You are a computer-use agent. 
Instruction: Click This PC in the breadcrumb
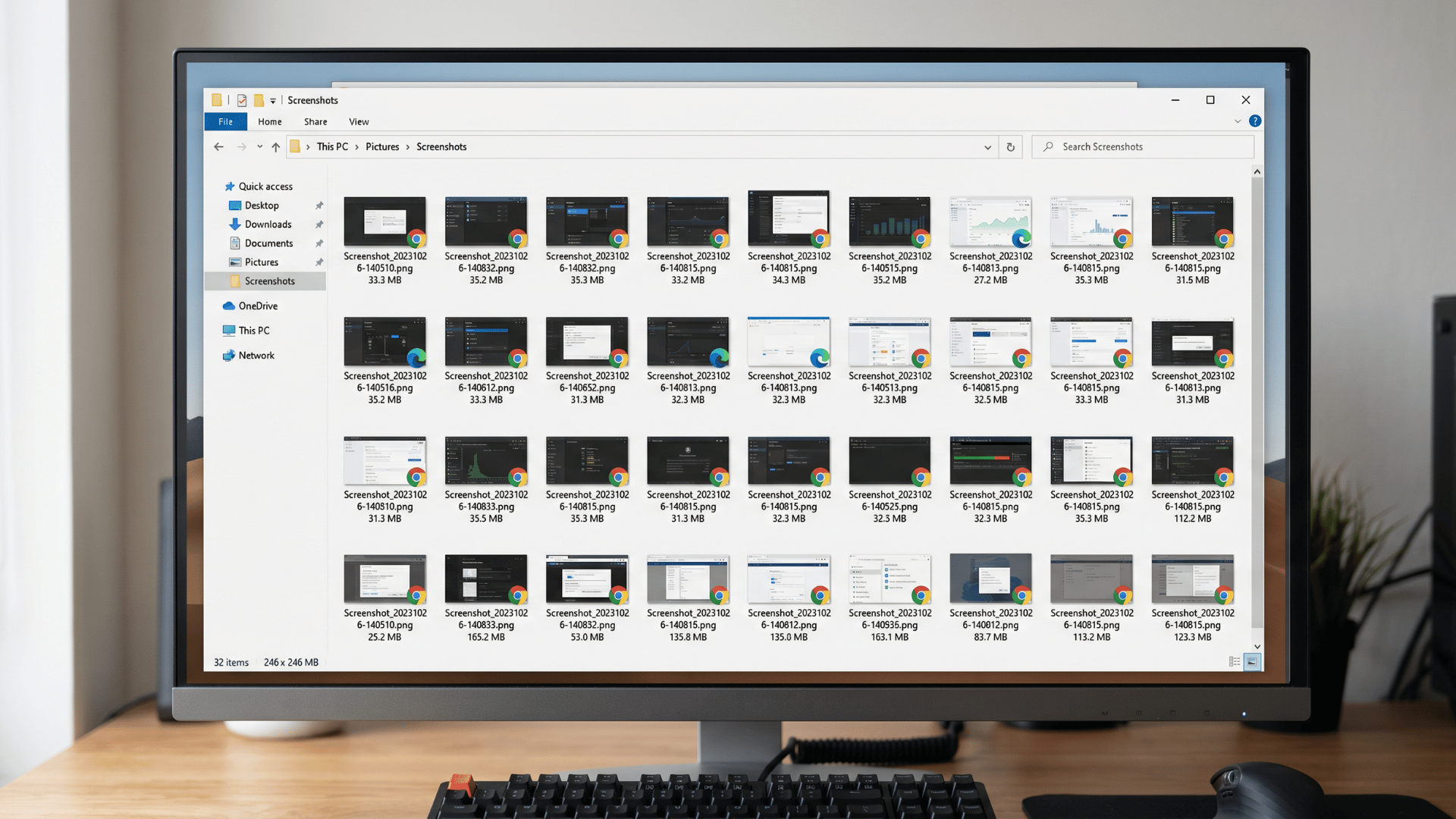(x=332, y=147)
